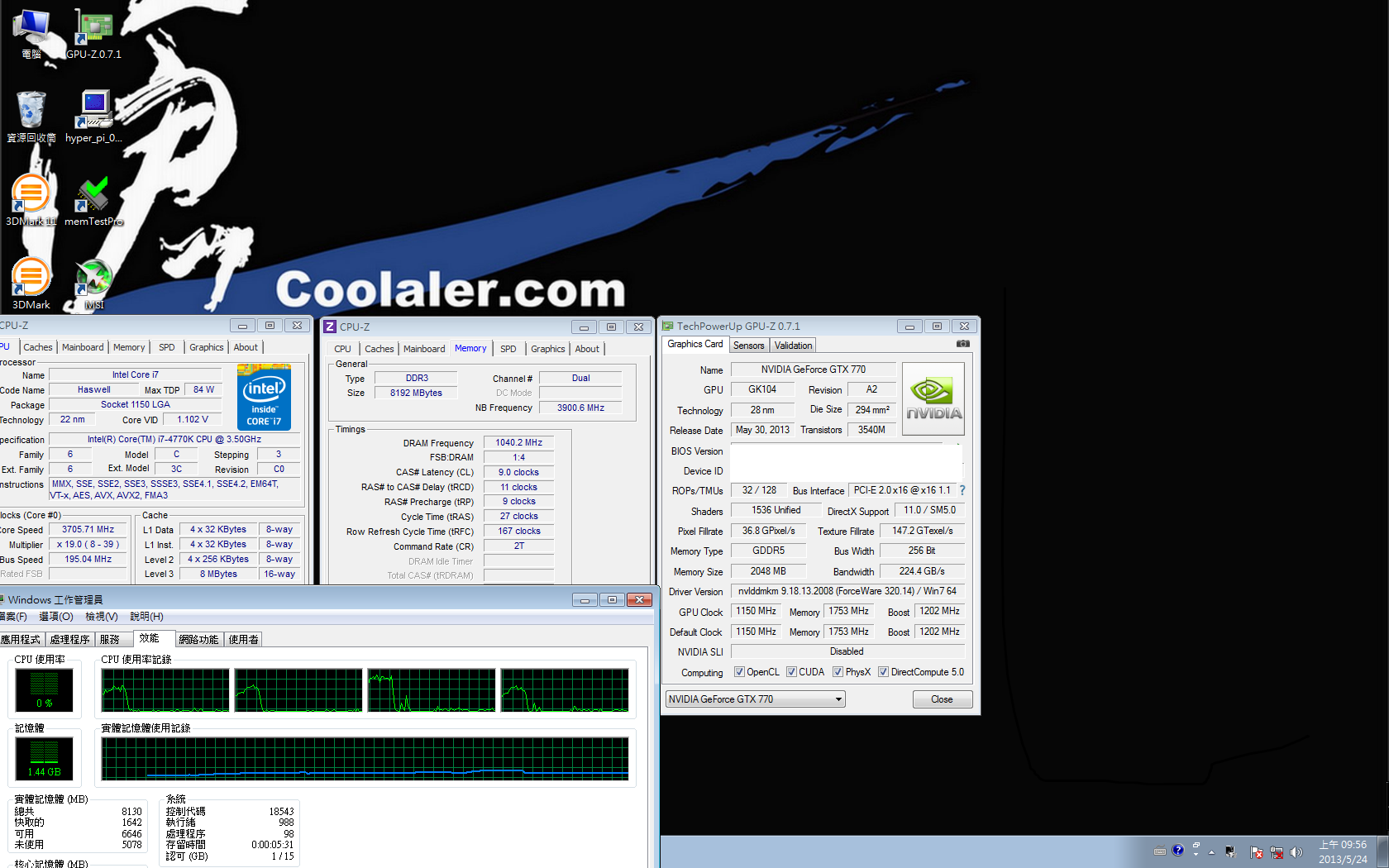This screenshot has width=1389, height=868.
Task: Toggle the CUDA checkbox
Action: [791, 672]
